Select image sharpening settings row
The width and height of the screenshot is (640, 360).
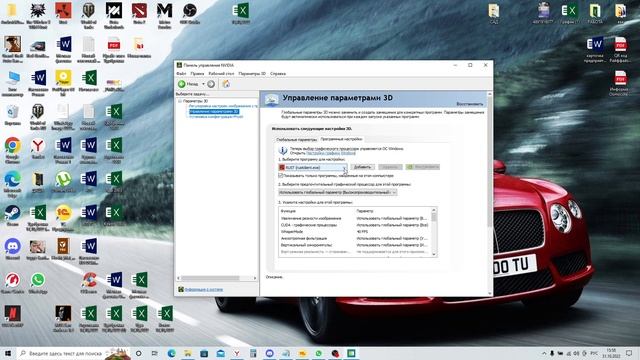[354, 218]
